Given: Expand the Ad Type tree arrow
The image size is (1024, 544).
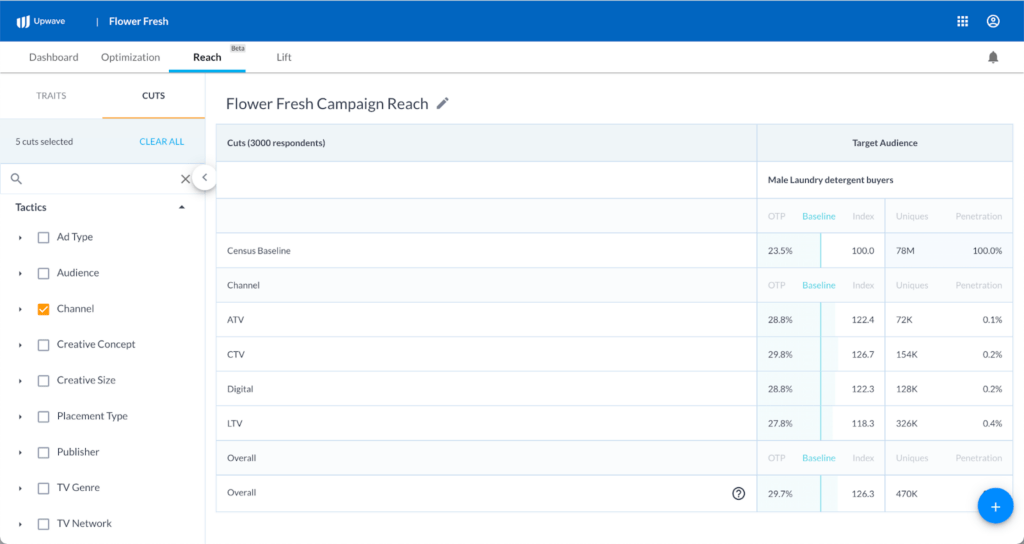Looking at the screenshot, I should click(x=20, y=238).
